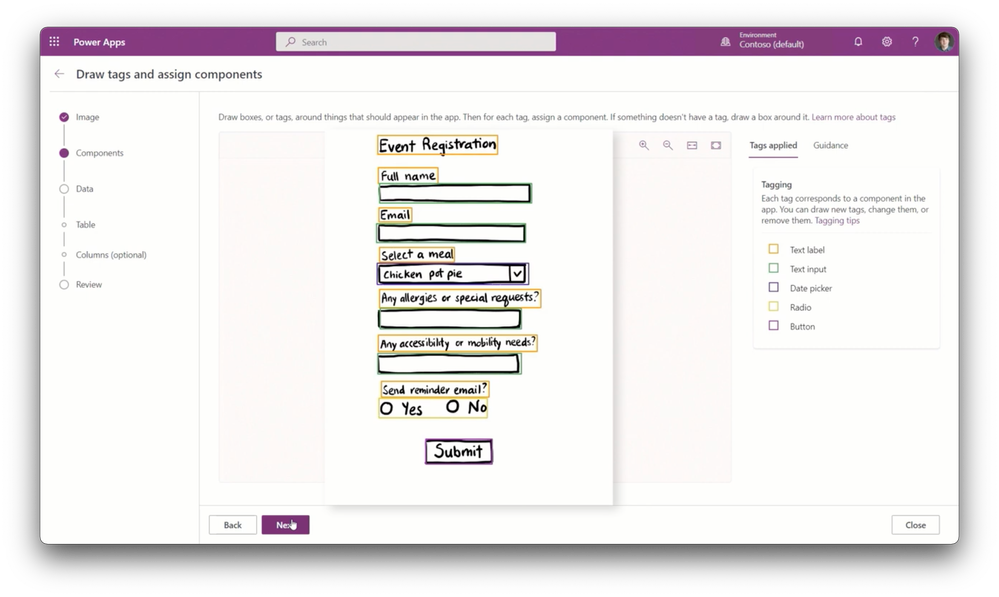Screen dimensions: 999x597
Task: Click the fit-to-screen canvas icon
Action: 716,145
